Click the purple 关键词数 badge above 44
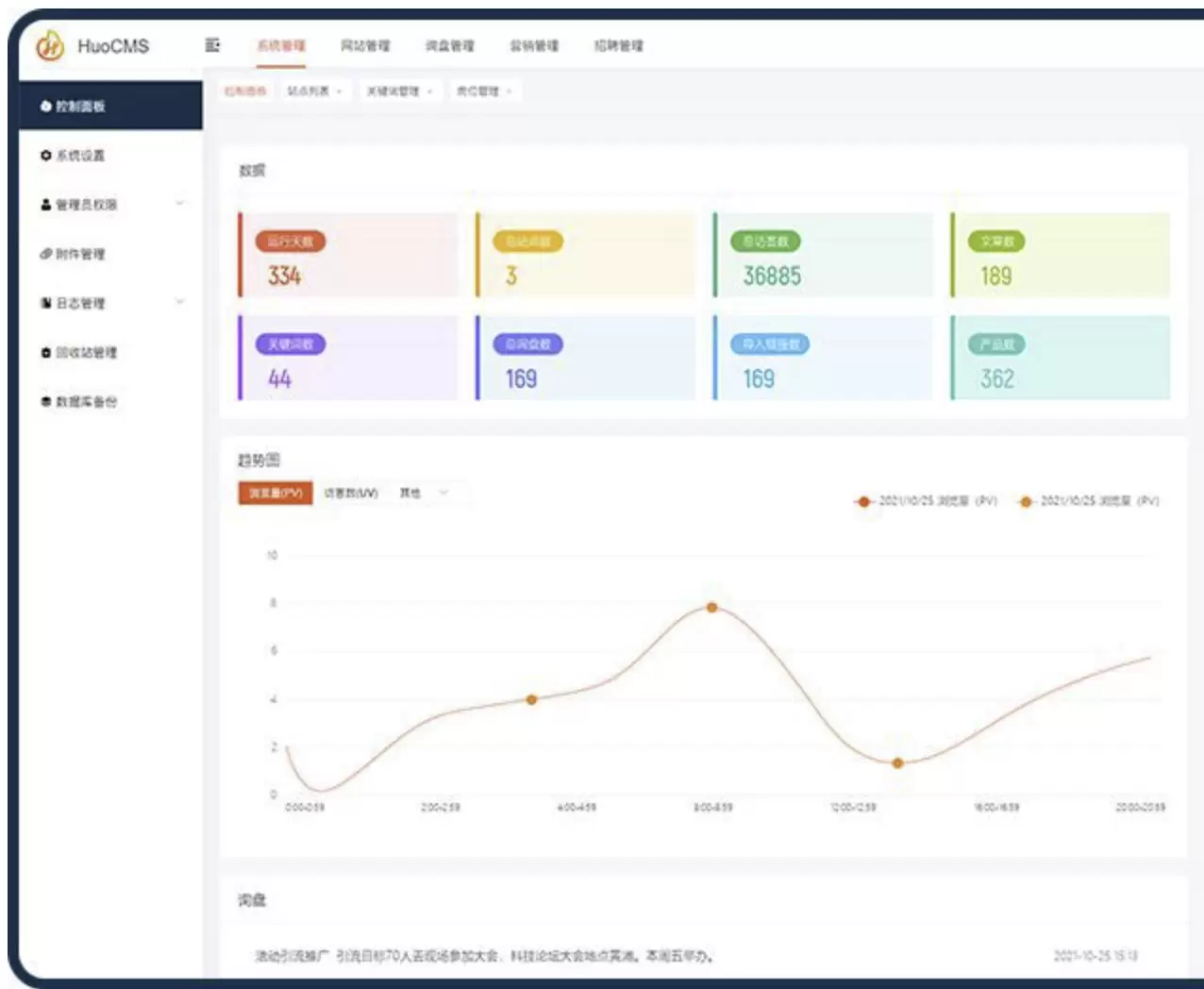This screenshot has height=989, width=1204. pos(290,344)
